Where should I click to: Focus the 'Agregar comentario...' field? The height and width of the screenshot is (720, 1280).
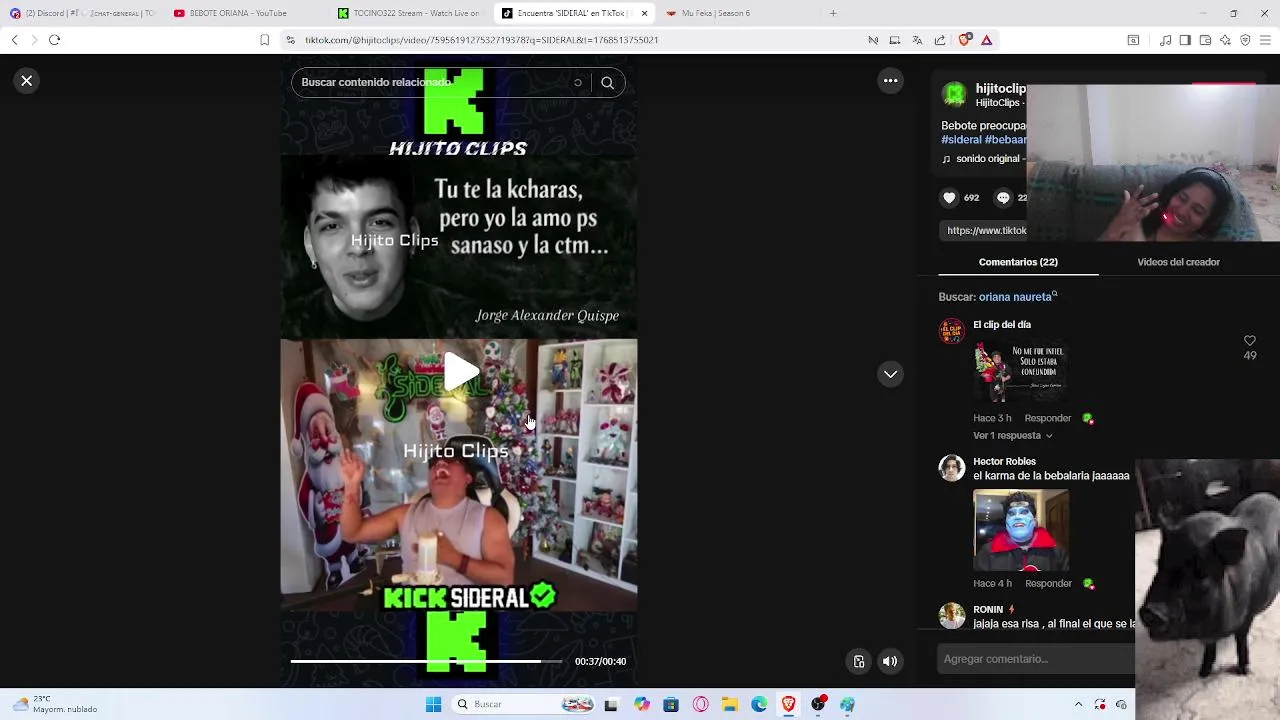pos(1037,659)
